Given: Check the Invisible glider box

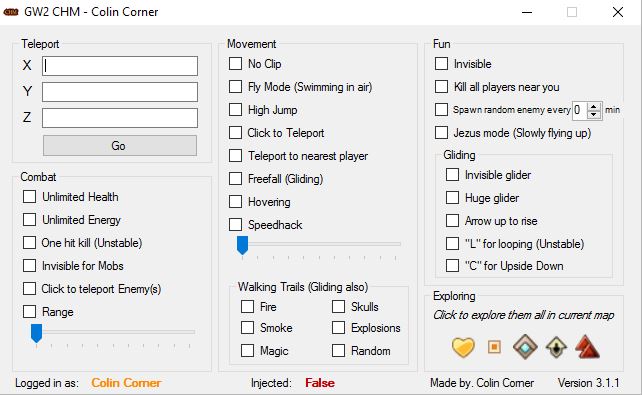Looking at the screenshot, I should (452, 175).
